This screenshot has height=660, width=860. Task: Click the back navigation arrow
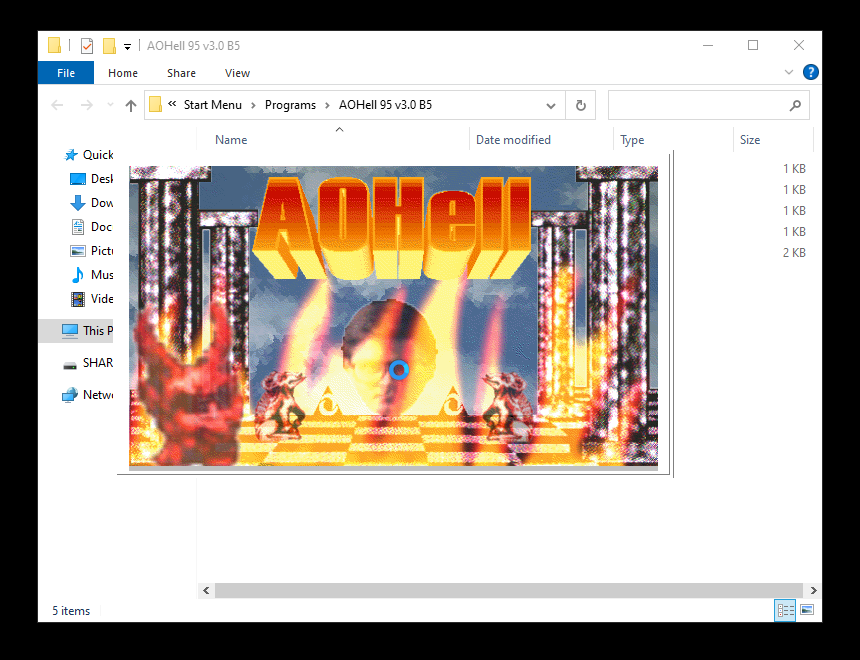click(57, 104)
